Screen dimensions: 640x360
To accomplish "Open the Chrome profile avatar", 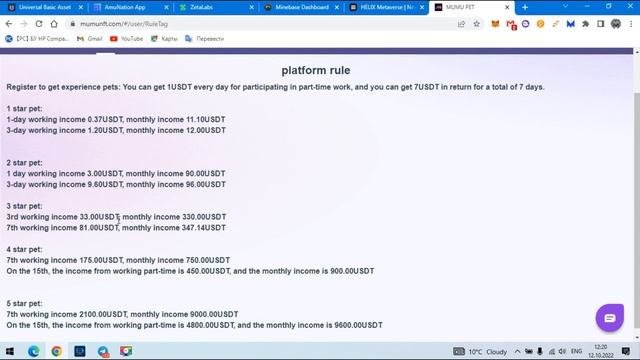I will click(x=616, y=24).
